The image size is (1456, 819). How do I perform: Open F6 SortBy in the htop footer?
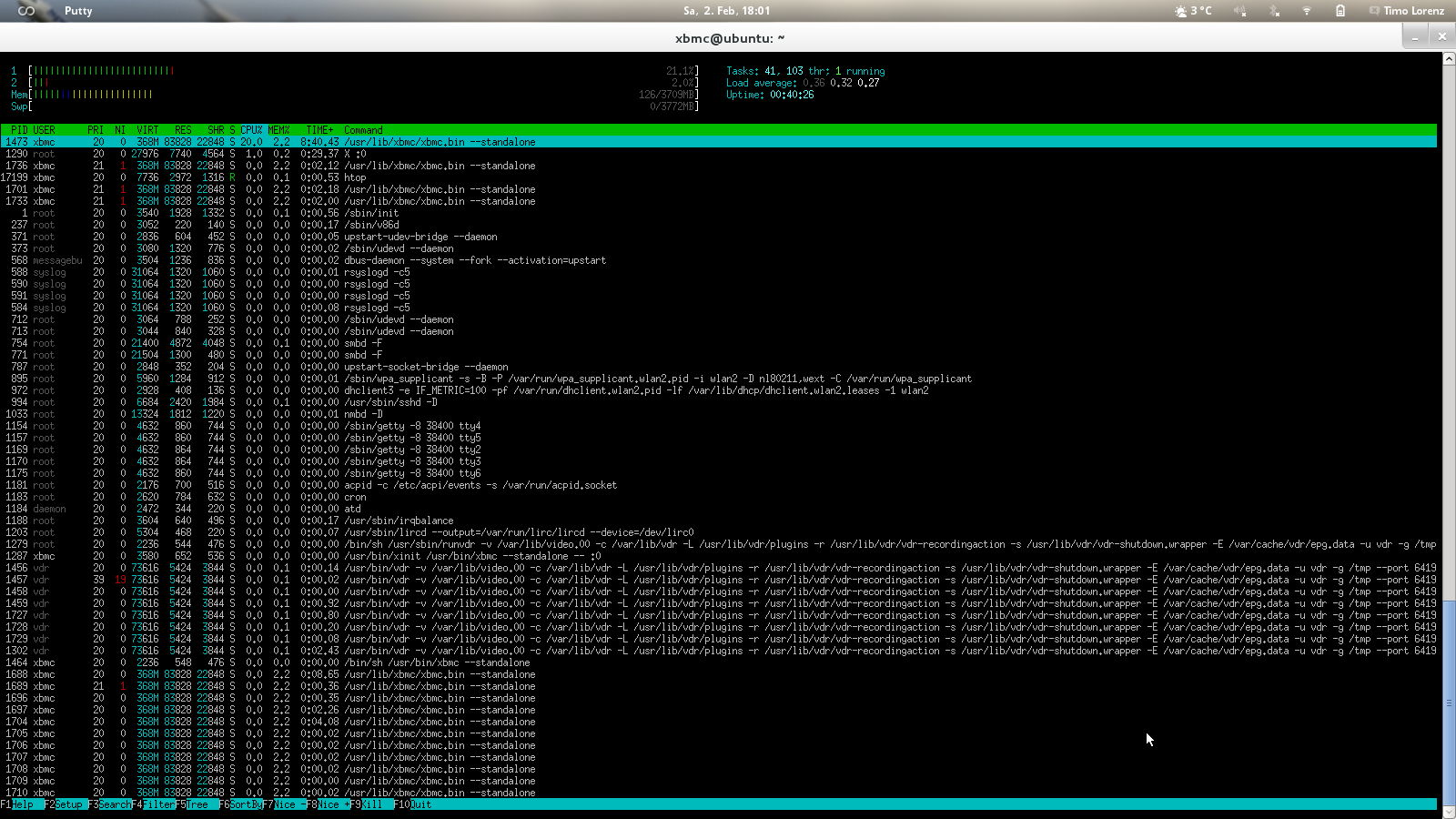pyautogui.click(x=241, y=804)
